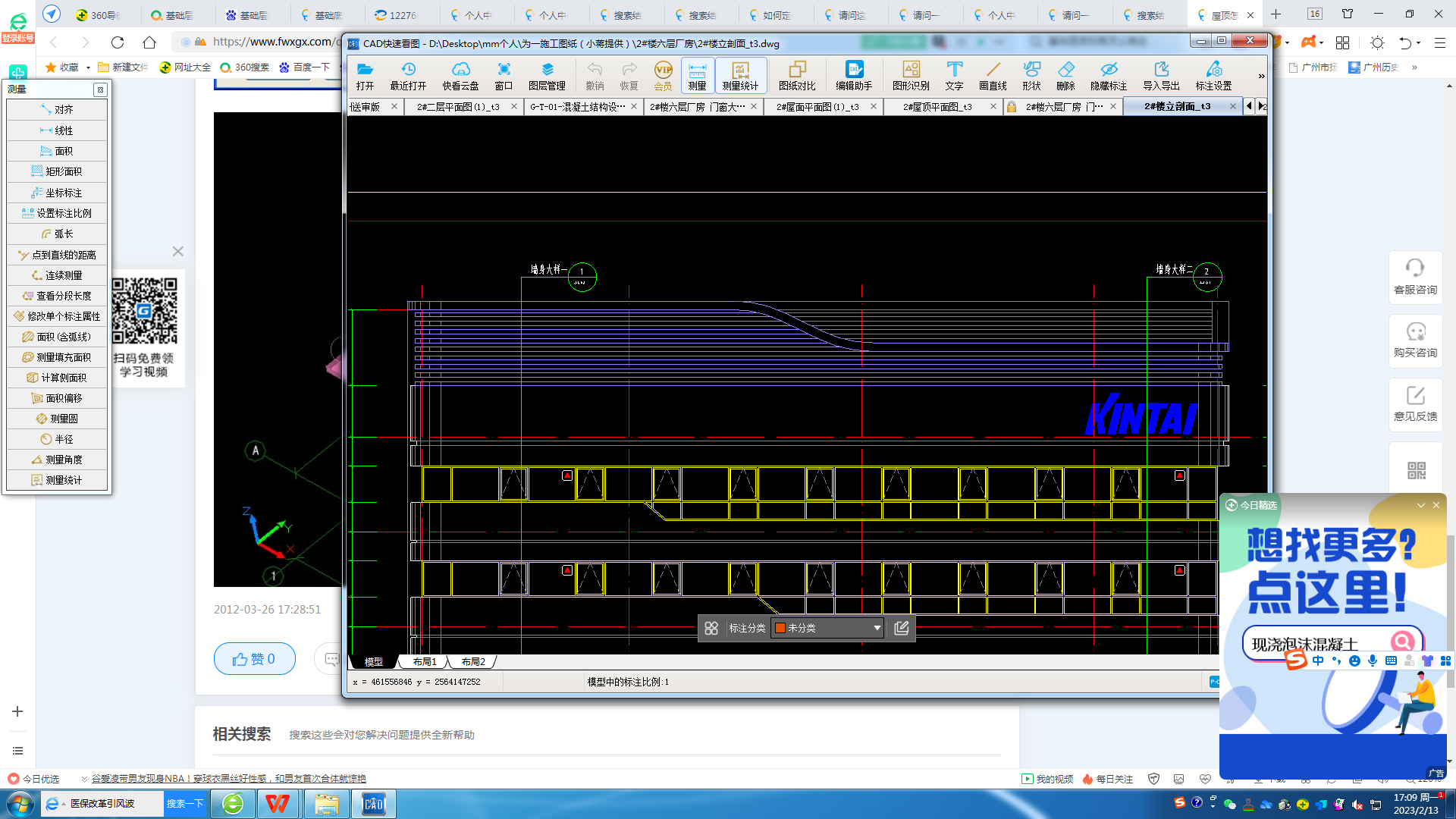Image resolution: width=1456 pixels, height=819 pixels.
Task: Click the 赞 0 like button
Action: 254,659
